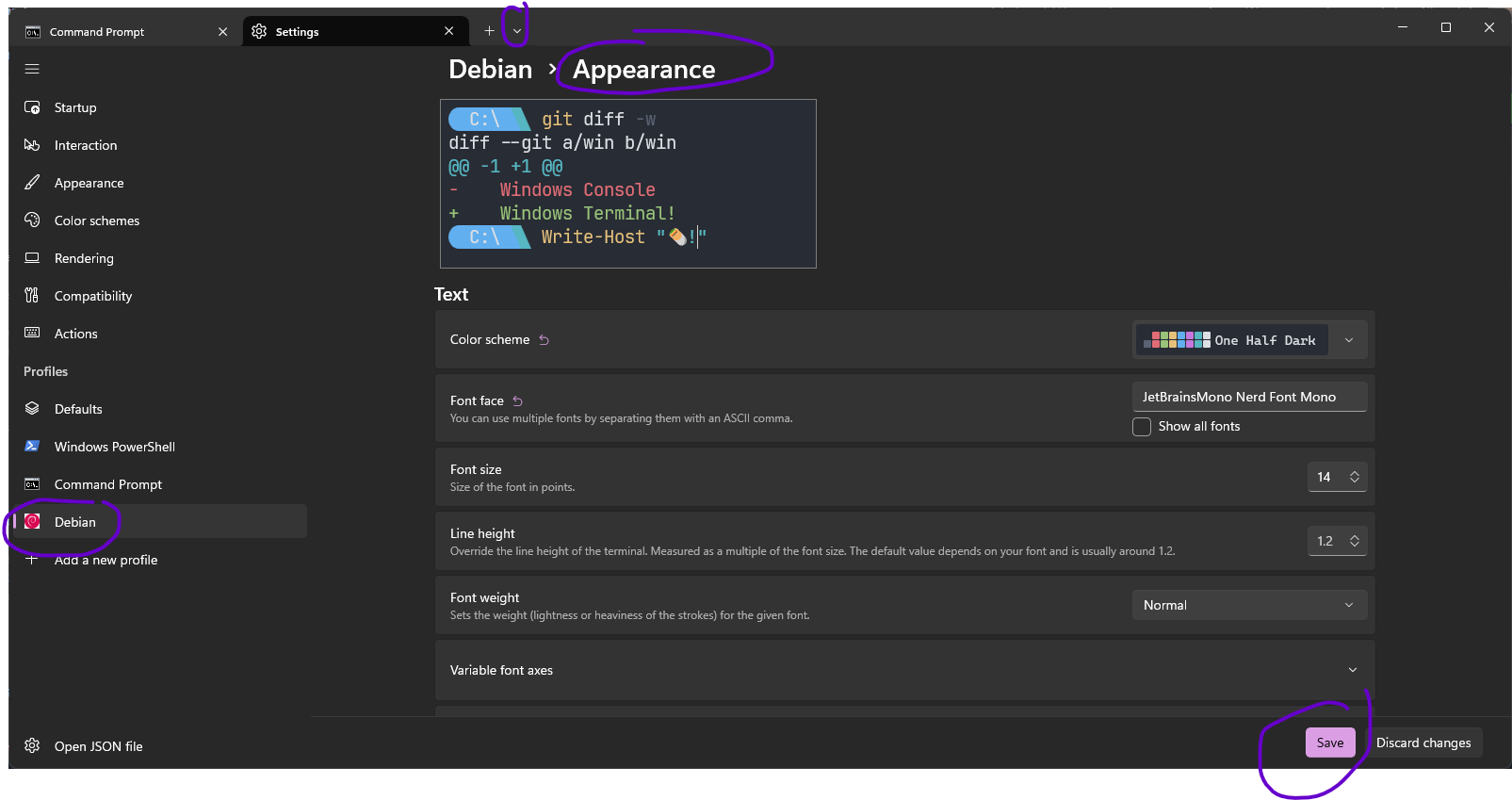Reset the Font face to default

pos(517,401)
